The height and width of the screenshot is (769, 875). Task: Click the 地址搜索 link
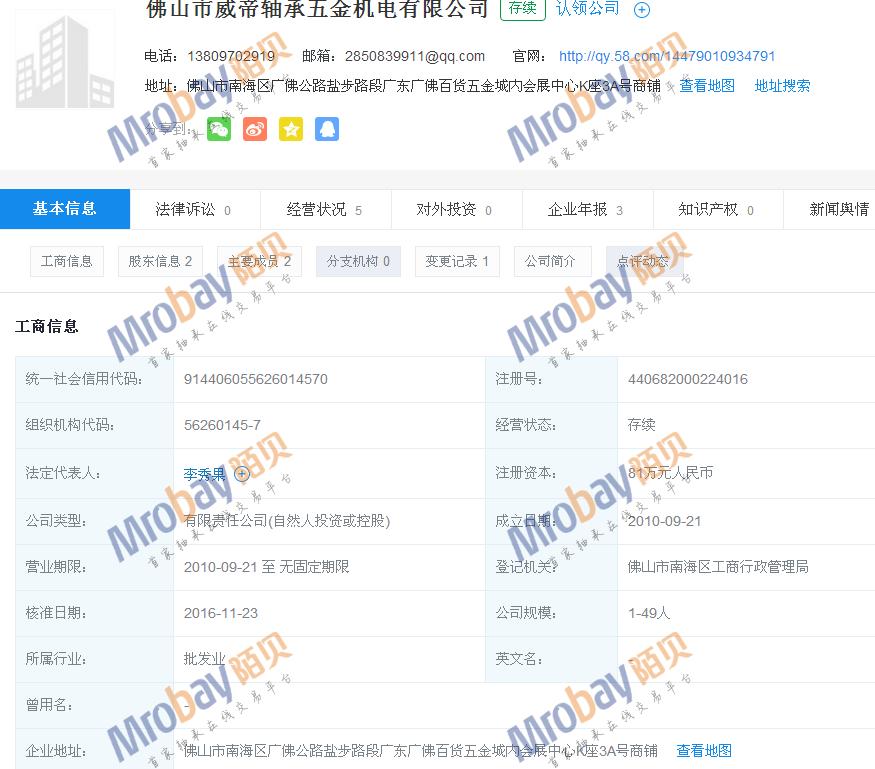tap(782, 86)
